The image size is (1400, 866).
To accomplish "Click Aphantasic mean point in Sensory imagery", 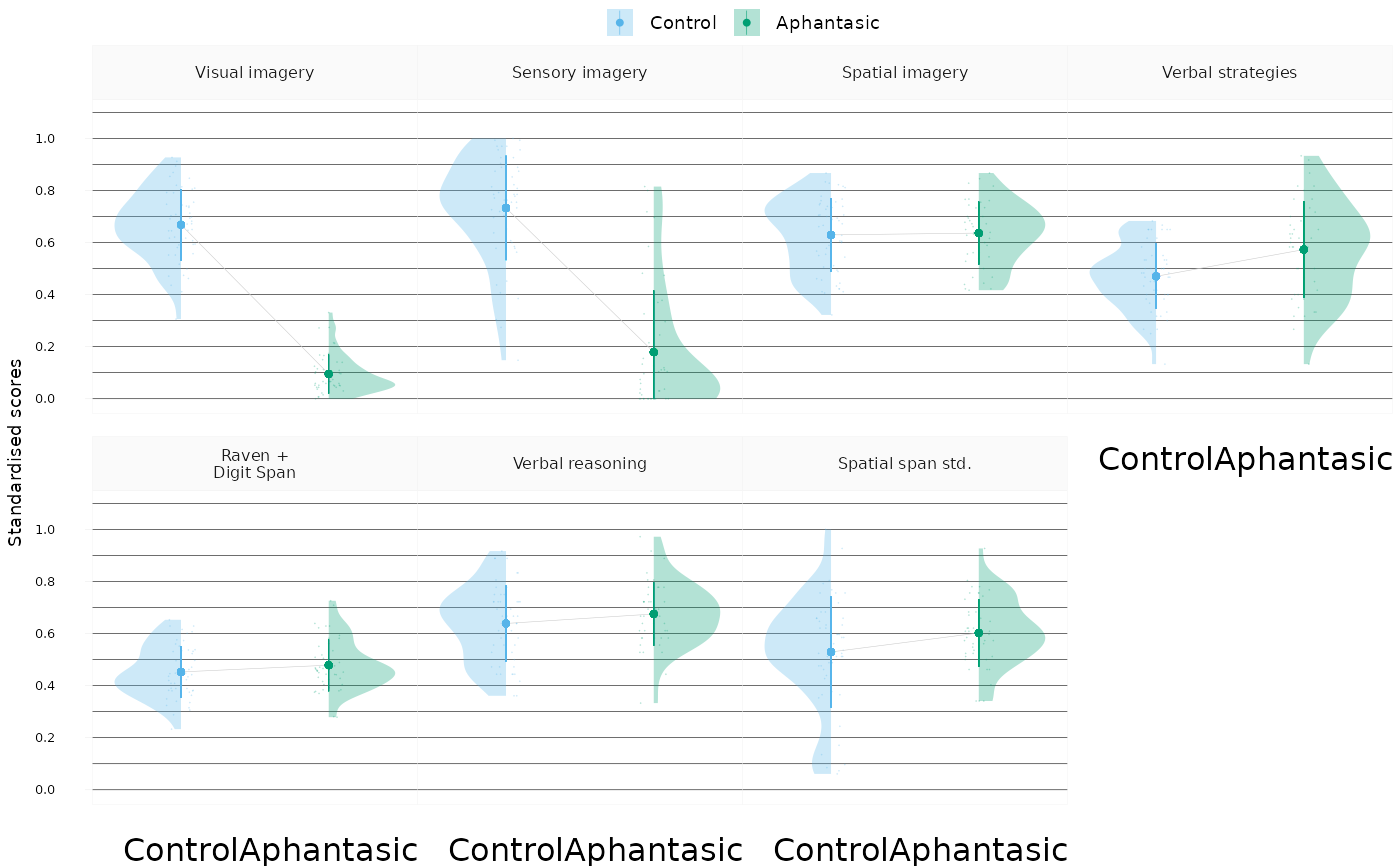I will point(654,352).
